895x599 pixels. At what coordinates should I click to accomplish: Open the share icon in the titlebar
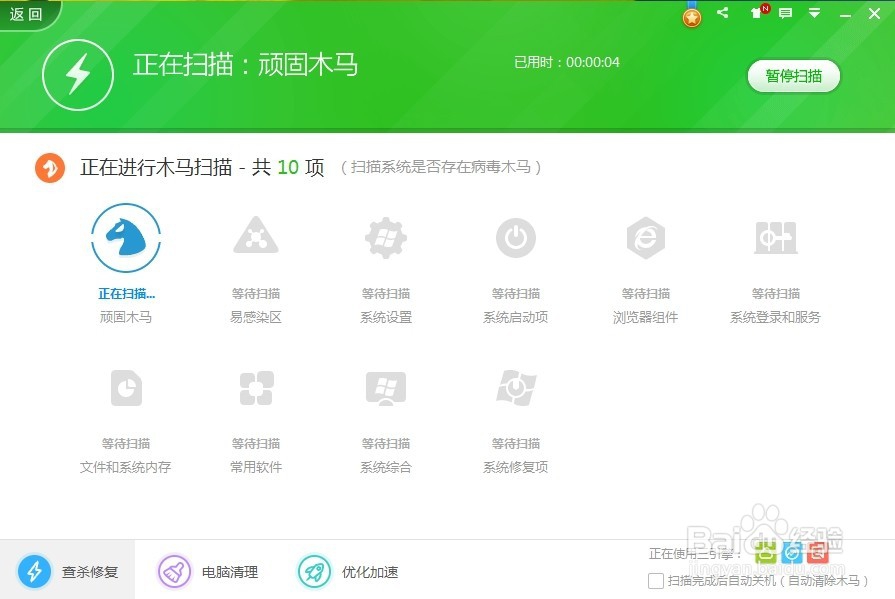pyautogui.click(x=722, y=13)
